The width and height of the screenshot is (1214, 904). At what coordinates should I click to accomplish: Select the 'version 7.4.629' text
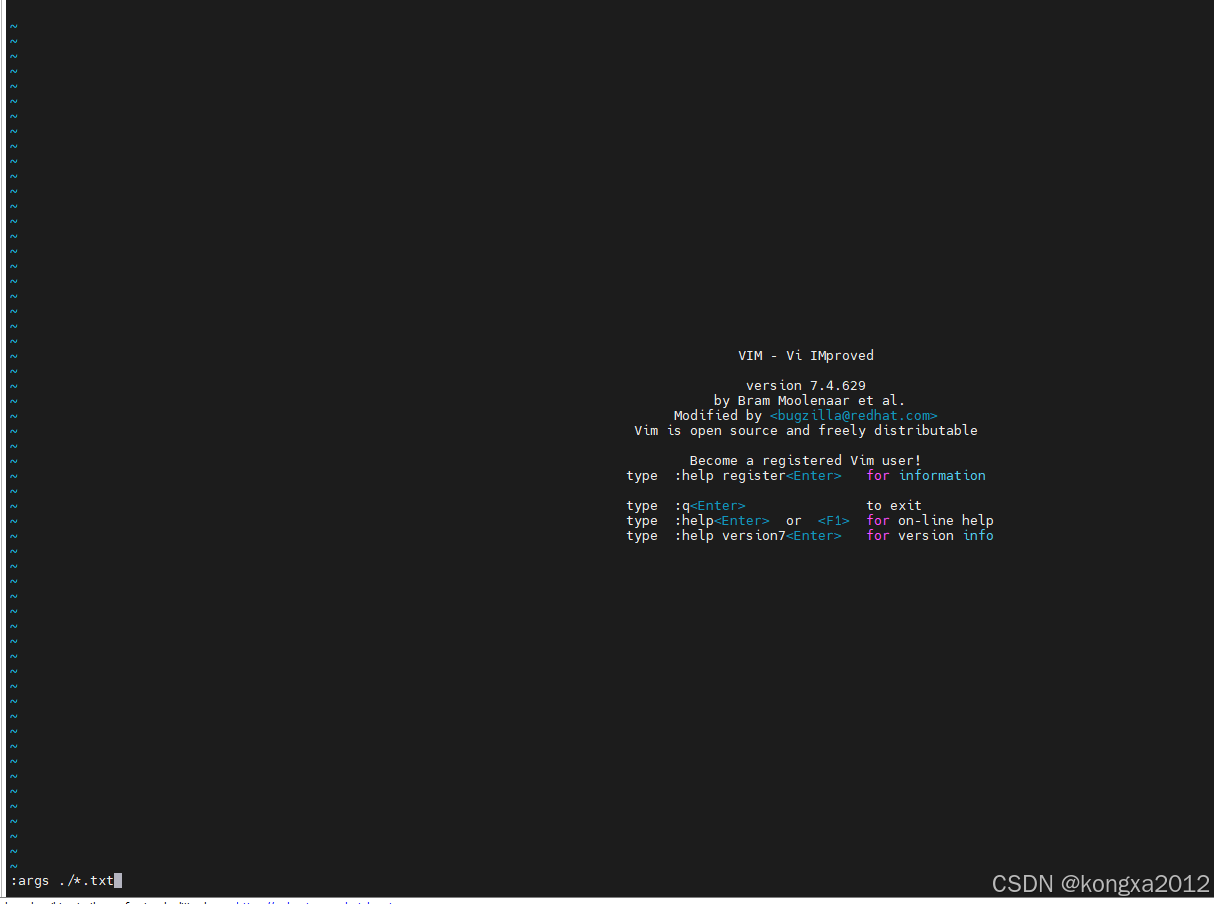pos(806,385)
